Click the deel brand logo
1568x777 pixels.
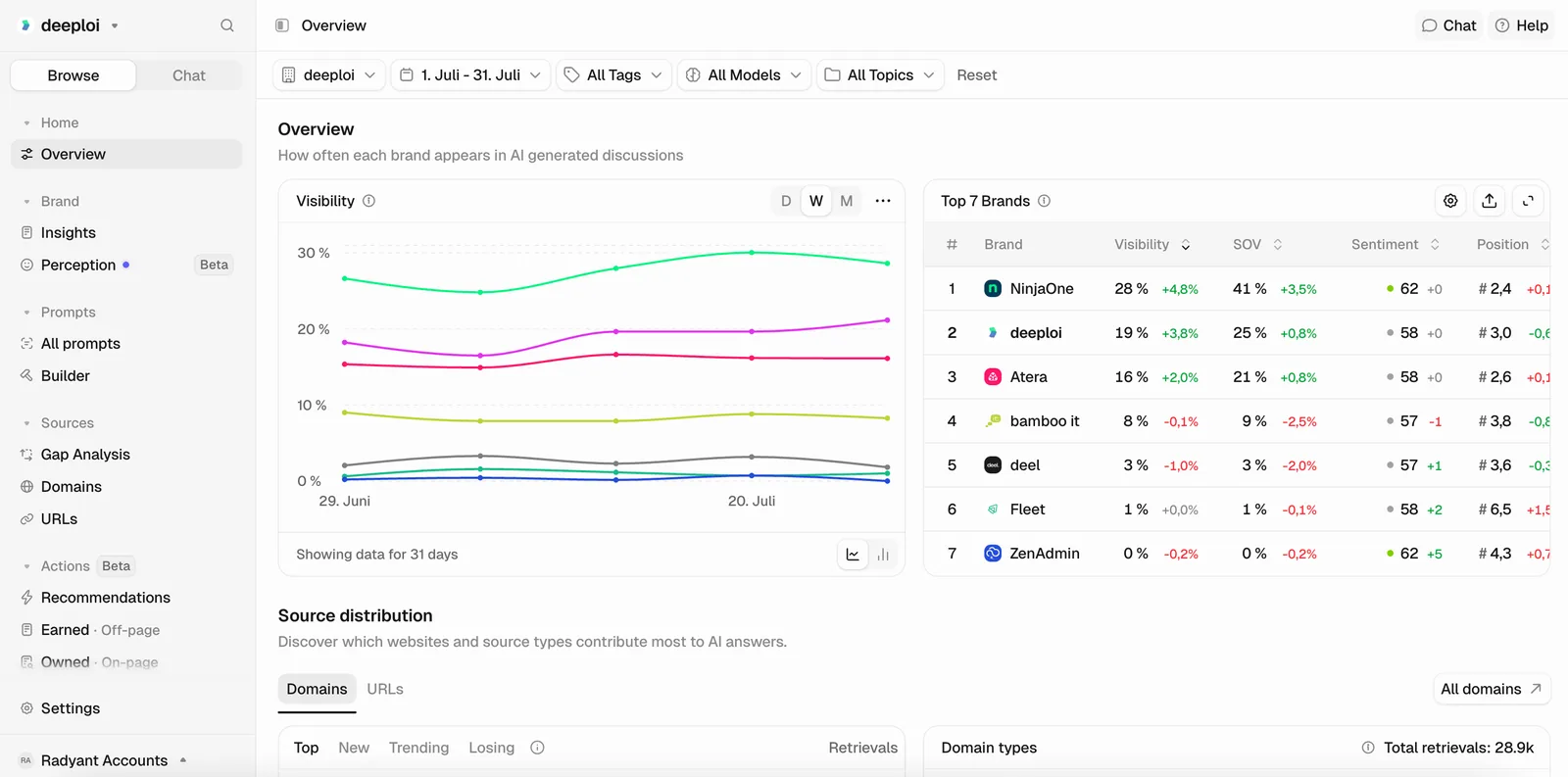tap(993, 465)
